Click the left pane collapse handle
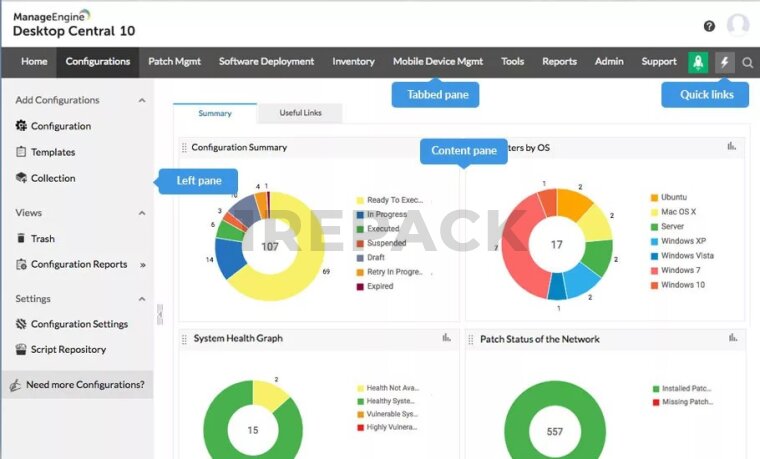Screen dimensions: 760x459 (159, 314)
